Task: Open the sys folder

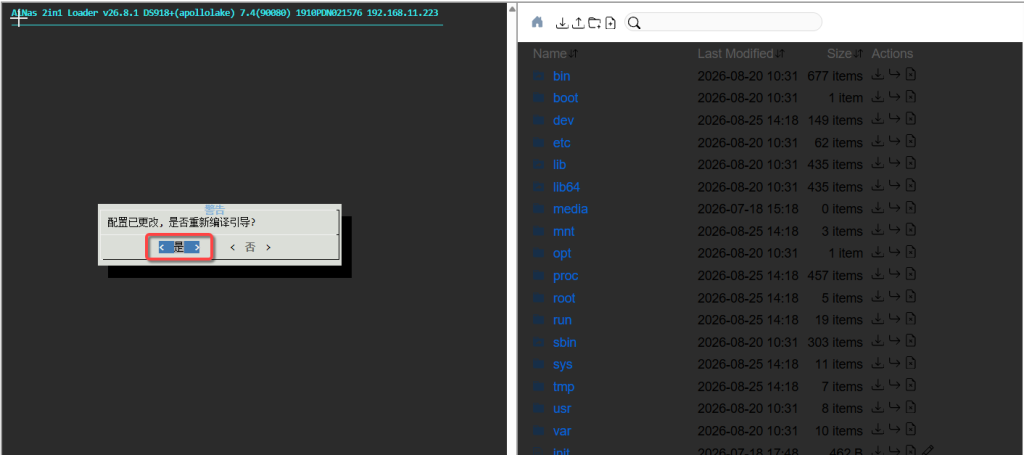Action: tap(562, 364)
